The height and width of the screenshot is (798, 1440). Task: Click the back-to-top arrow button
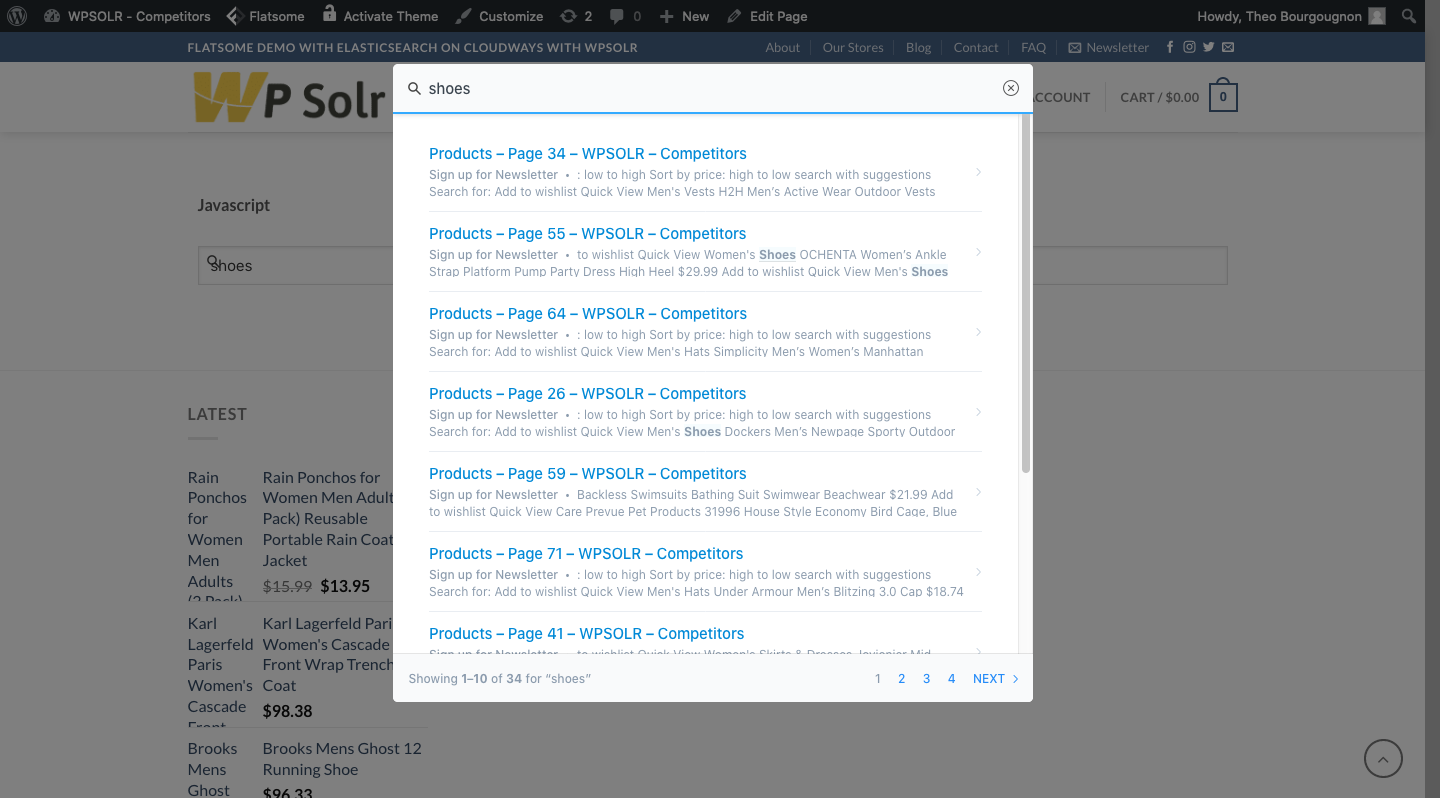(x=1383, y=759)
